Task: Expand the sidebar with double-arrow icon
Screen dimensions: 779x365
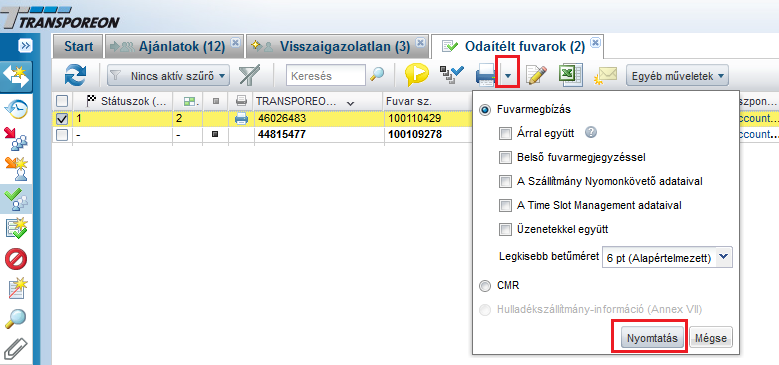Action: (25, 46)
